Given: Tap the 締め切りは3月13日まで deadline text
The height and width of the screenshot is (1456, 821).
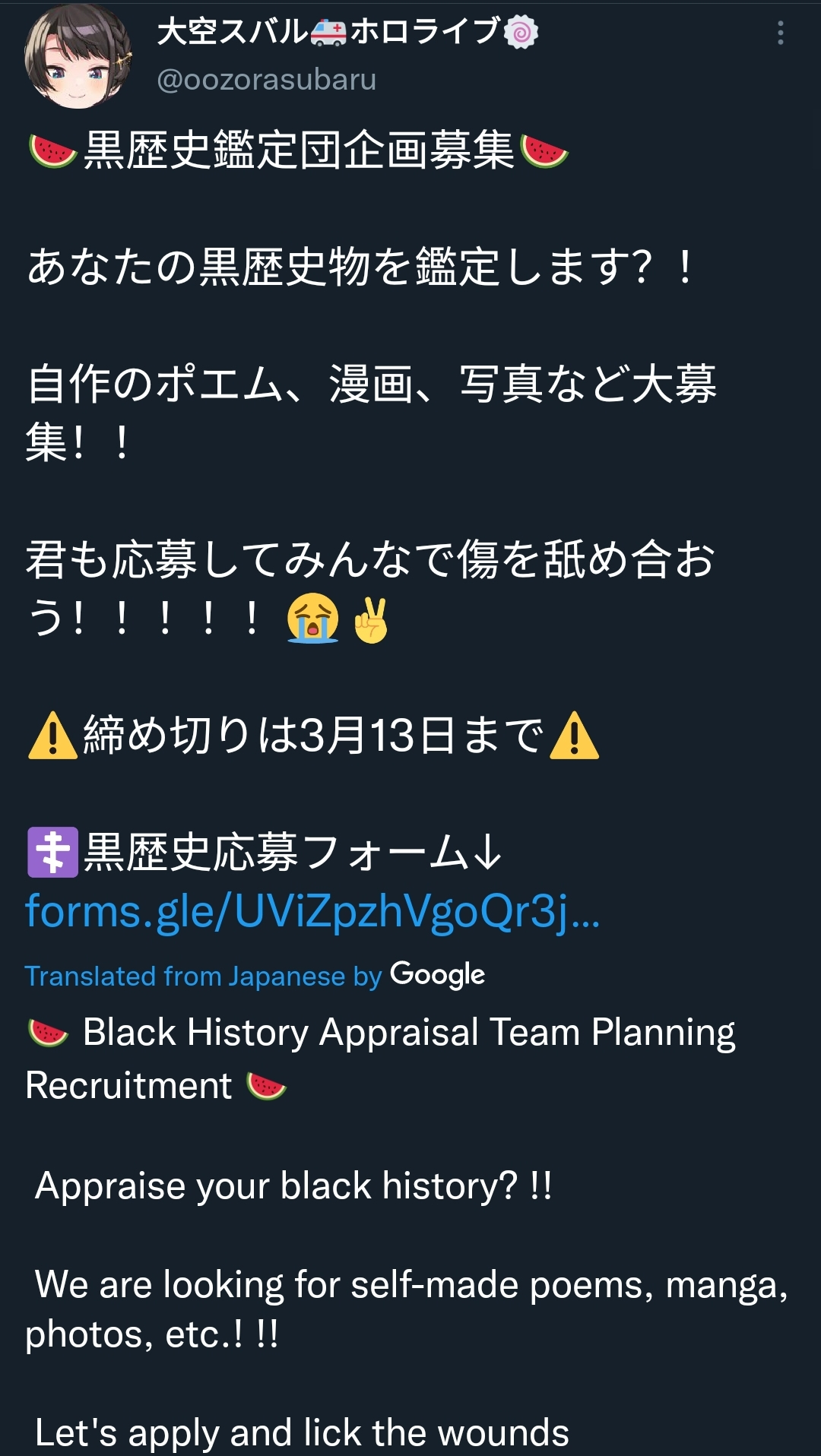Looking at the screenshot, I should (x=313, y=736).
